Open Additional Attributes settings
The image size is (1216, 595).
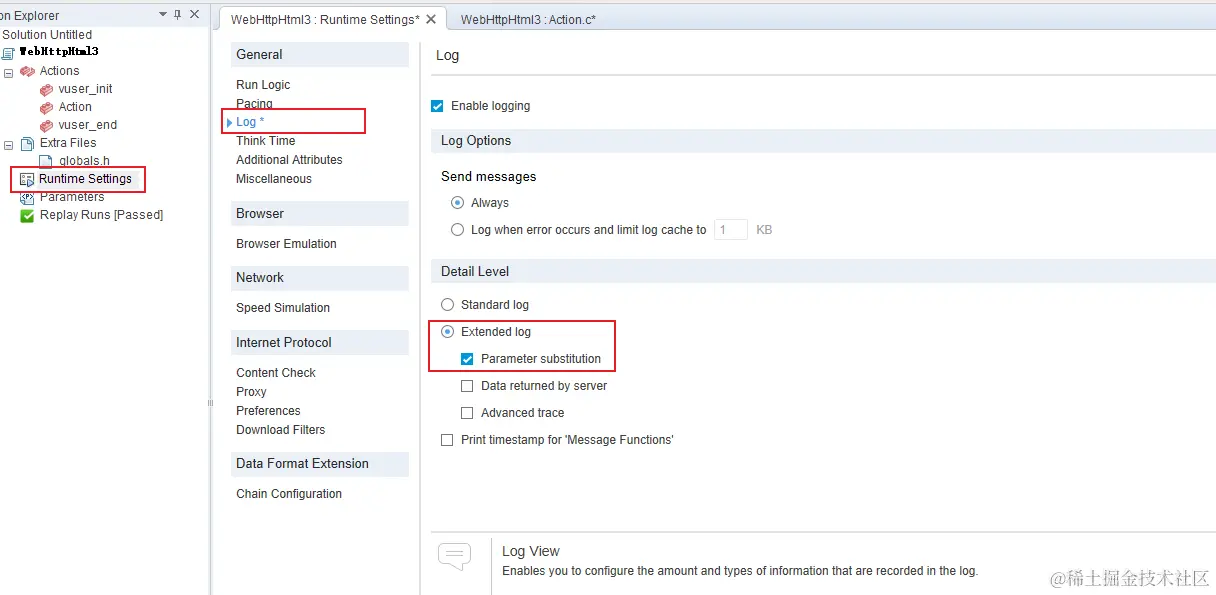[x=289, y=160]
